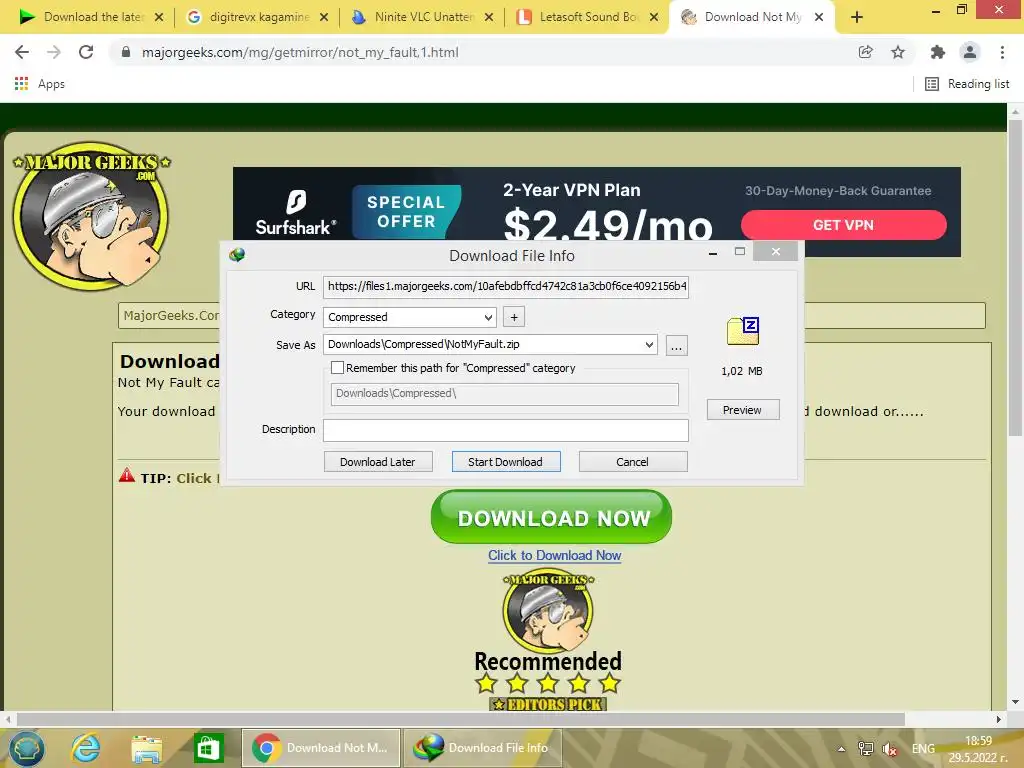Click the MajorGeeks logo on the page
This screenshot has width=1024, height=768.
pyautogui.click(x=91, y=216)
